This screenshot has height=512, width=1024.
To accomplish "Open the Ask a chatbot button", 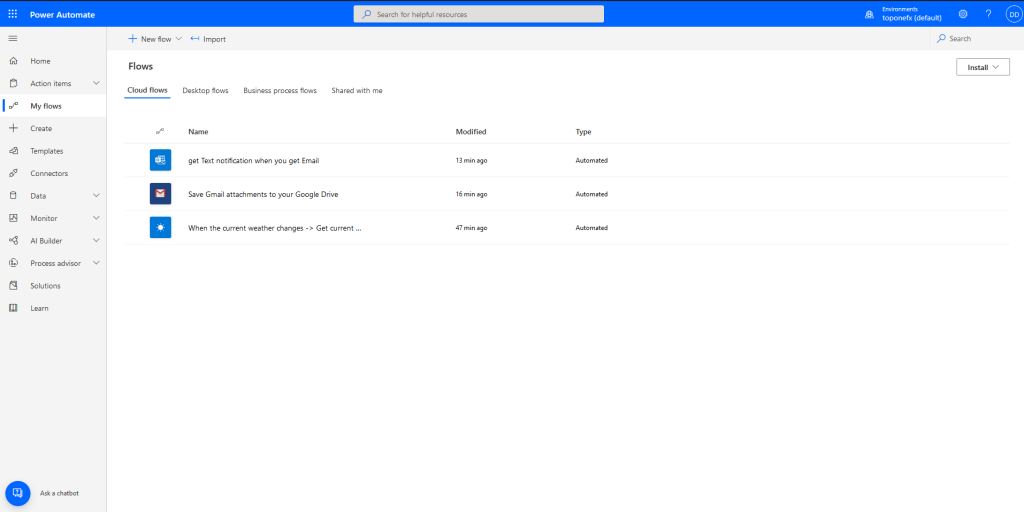I will [18, 493].
